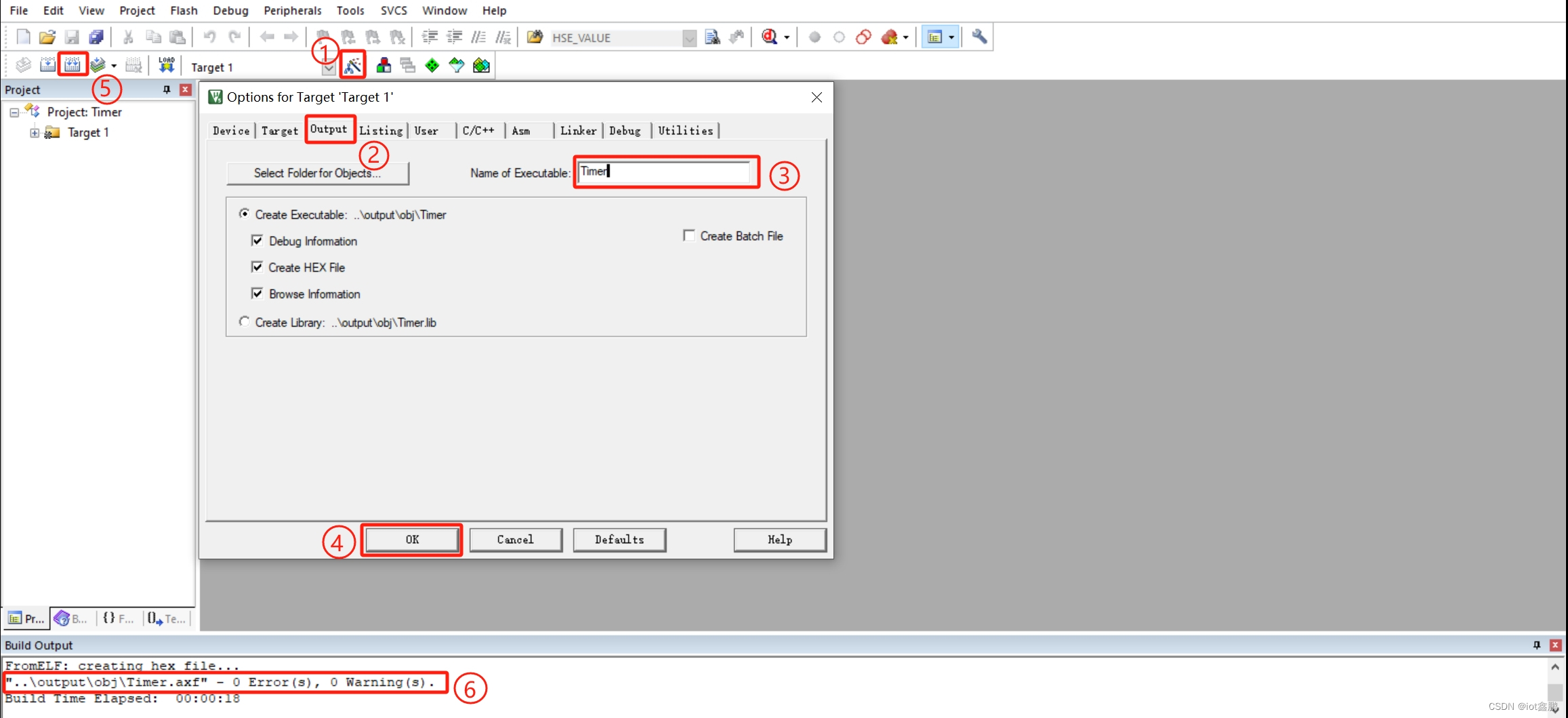Collapse the Project: Timer tree node
Screen dimensions: 1568x718
coord(14,113)
